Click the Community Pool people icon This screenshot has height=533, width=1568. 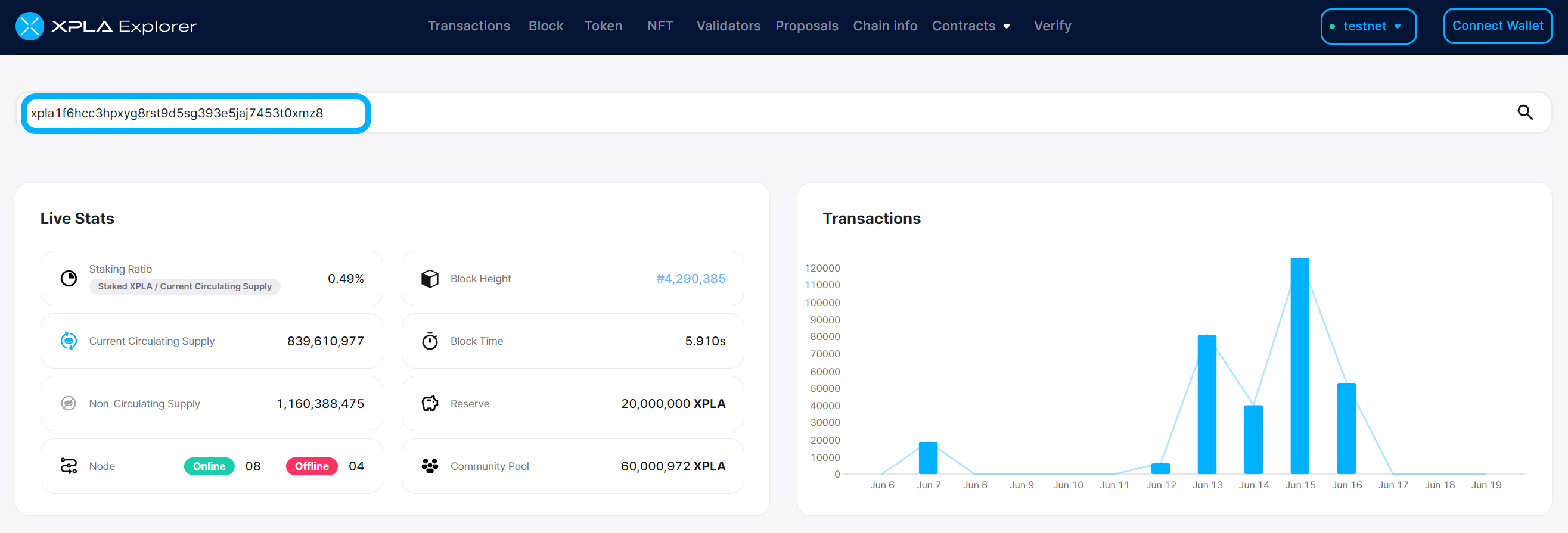click(x=430, y=466)
